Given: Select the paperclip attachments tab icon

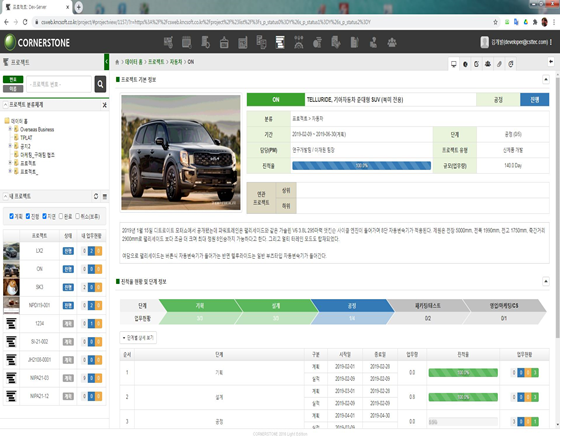Looking at the screenshot, I should [499, 64].
